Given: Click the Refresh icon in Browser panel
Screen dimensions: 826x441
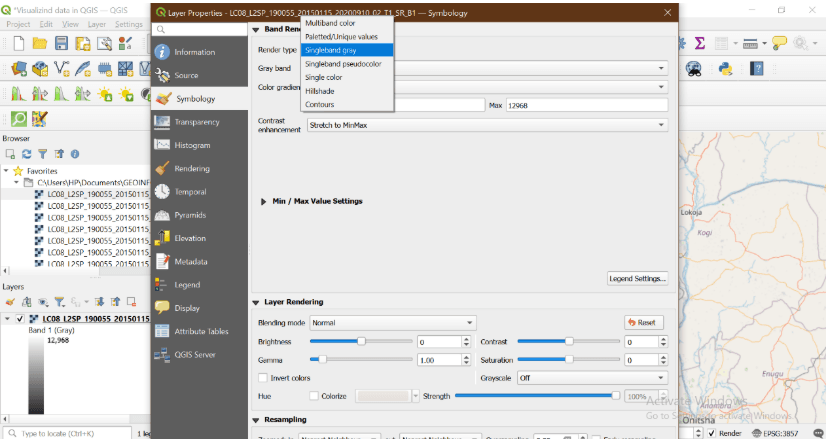Looking at the screenshot, I should (x=28, y=154).
